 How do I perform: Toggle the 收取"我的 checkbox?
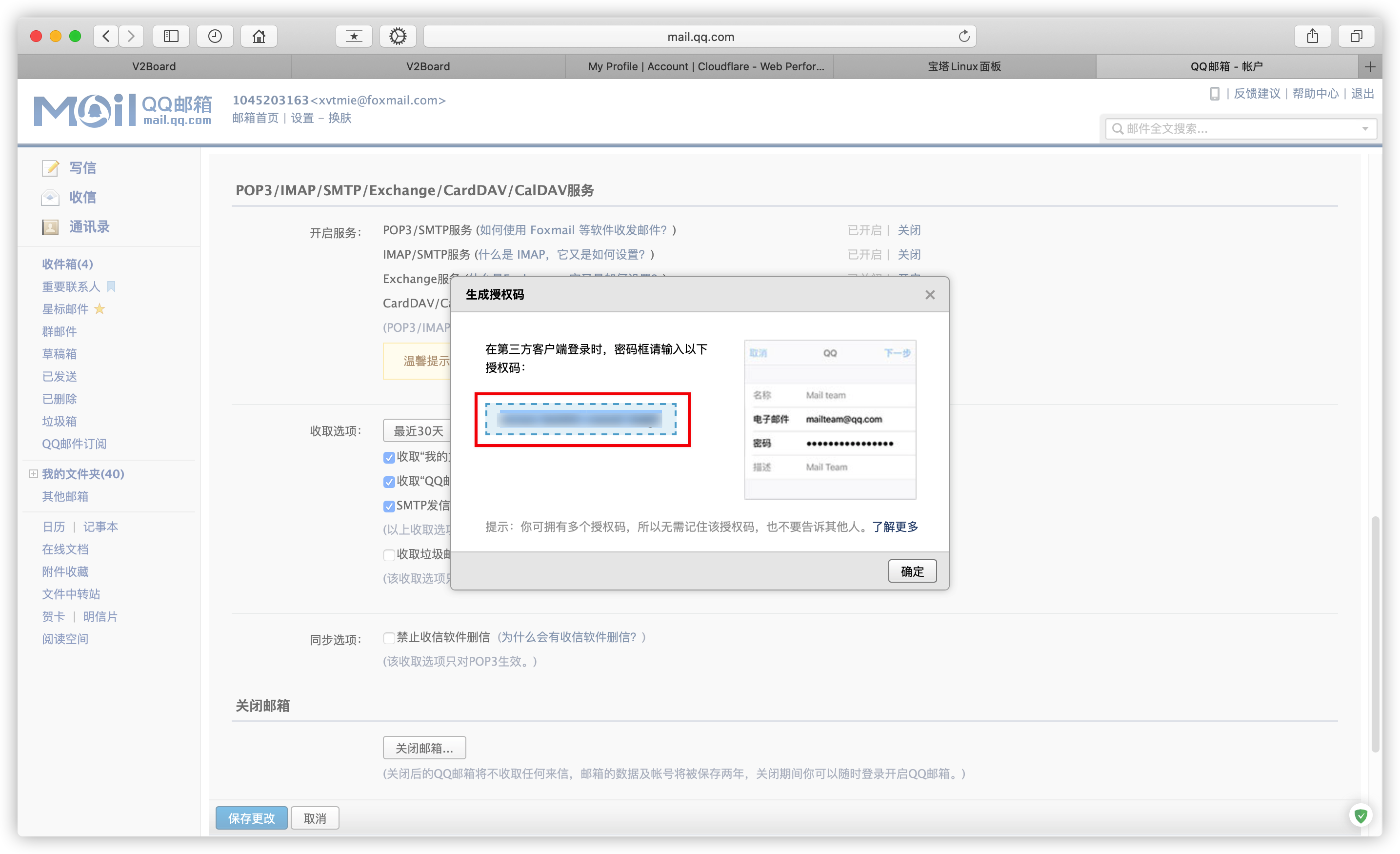click(x=389, y=458)
